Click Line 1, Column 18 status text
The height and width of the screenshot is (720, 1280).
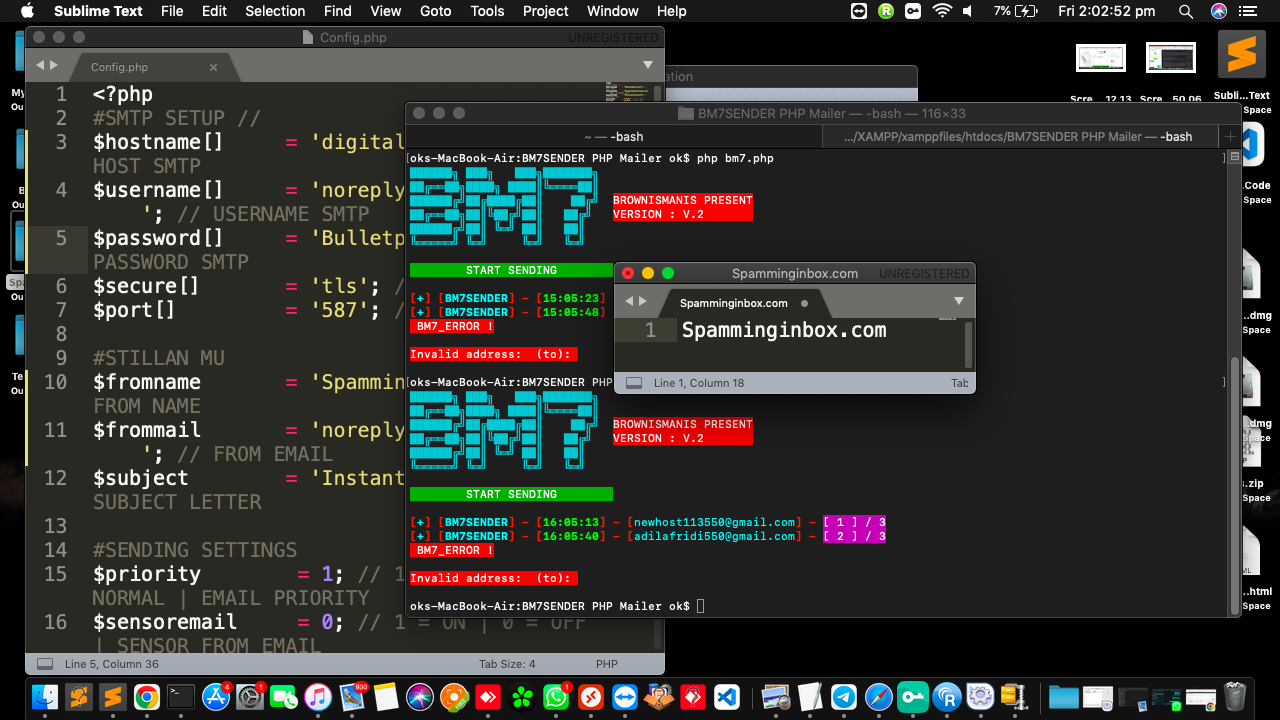pyautogui.click(x=700, y=383)
